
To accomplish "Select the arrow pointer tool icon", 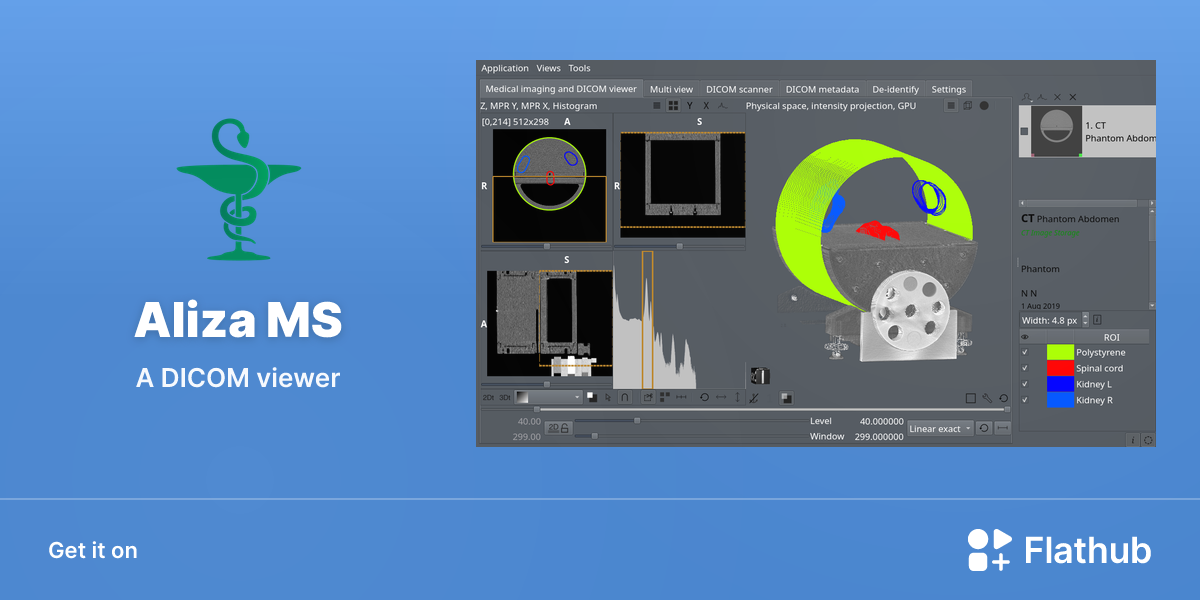I will [607, 397].
